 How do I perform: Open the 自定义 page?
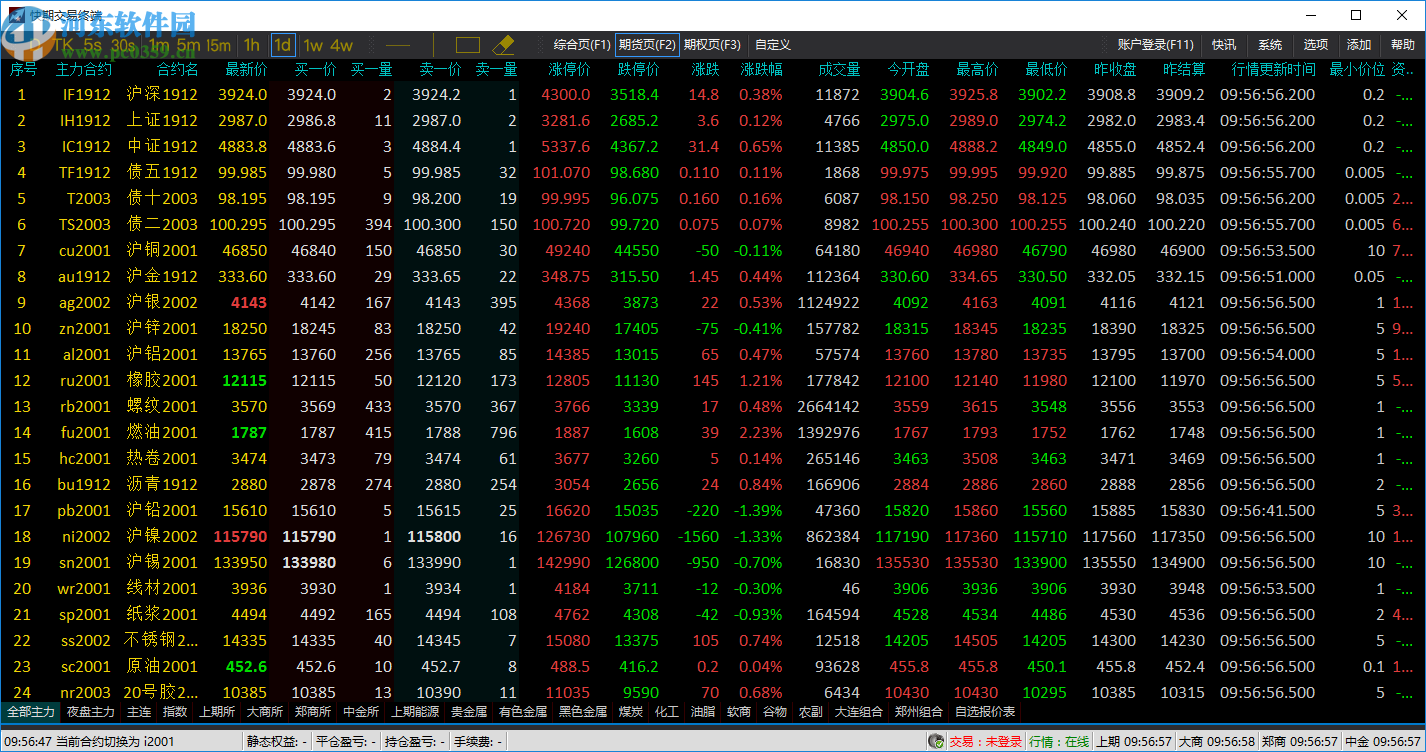(773, 45)
